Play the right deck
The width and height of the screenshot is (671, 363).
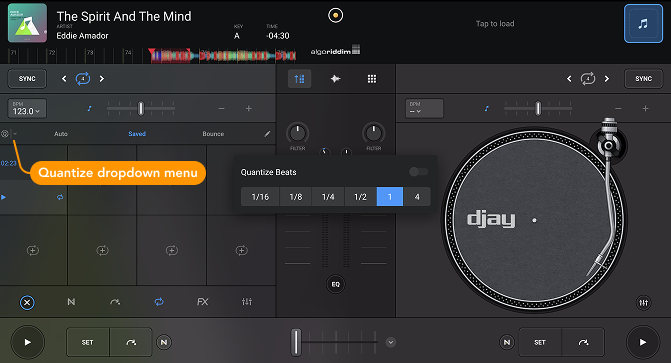tap(643, 342)
